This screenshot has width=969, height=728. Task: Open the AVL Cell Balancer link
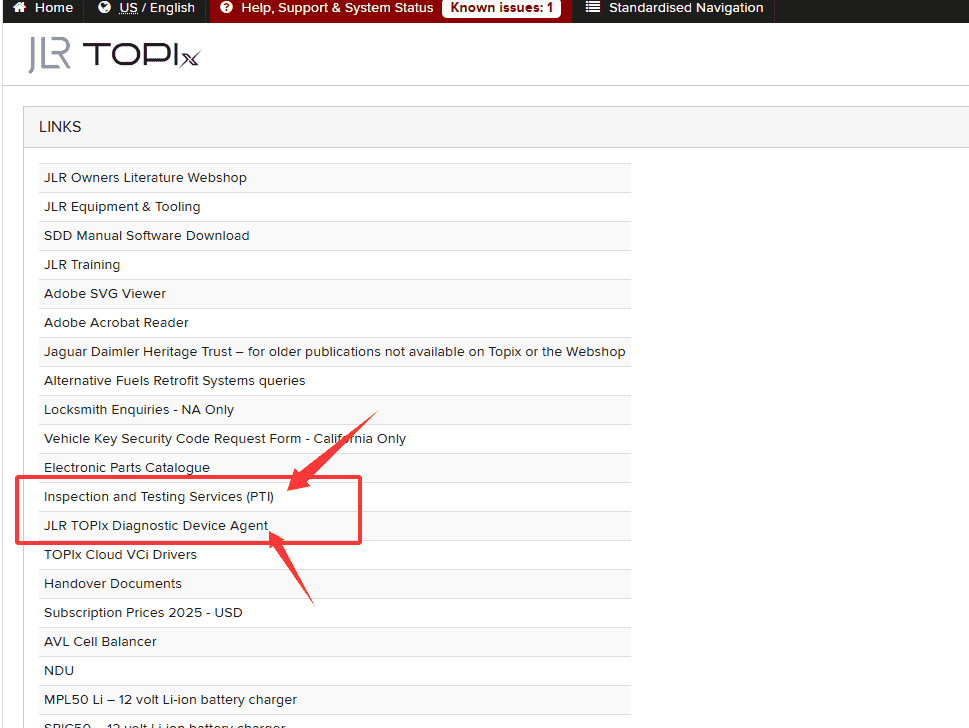click(x=100, y=642)
